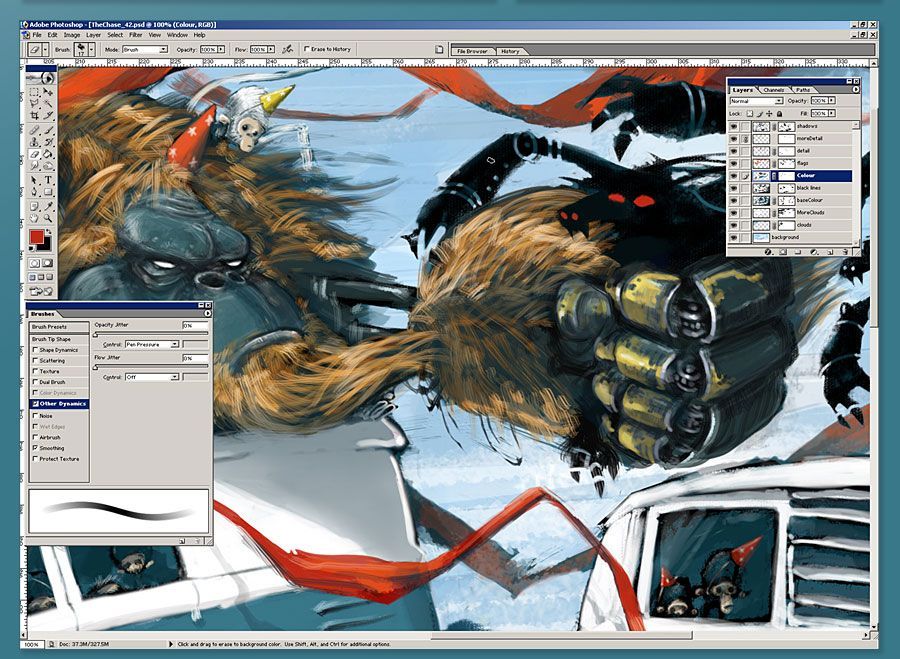Open the Flow slider arrow in options bar
900x659 pixels.
coord(271,50)
